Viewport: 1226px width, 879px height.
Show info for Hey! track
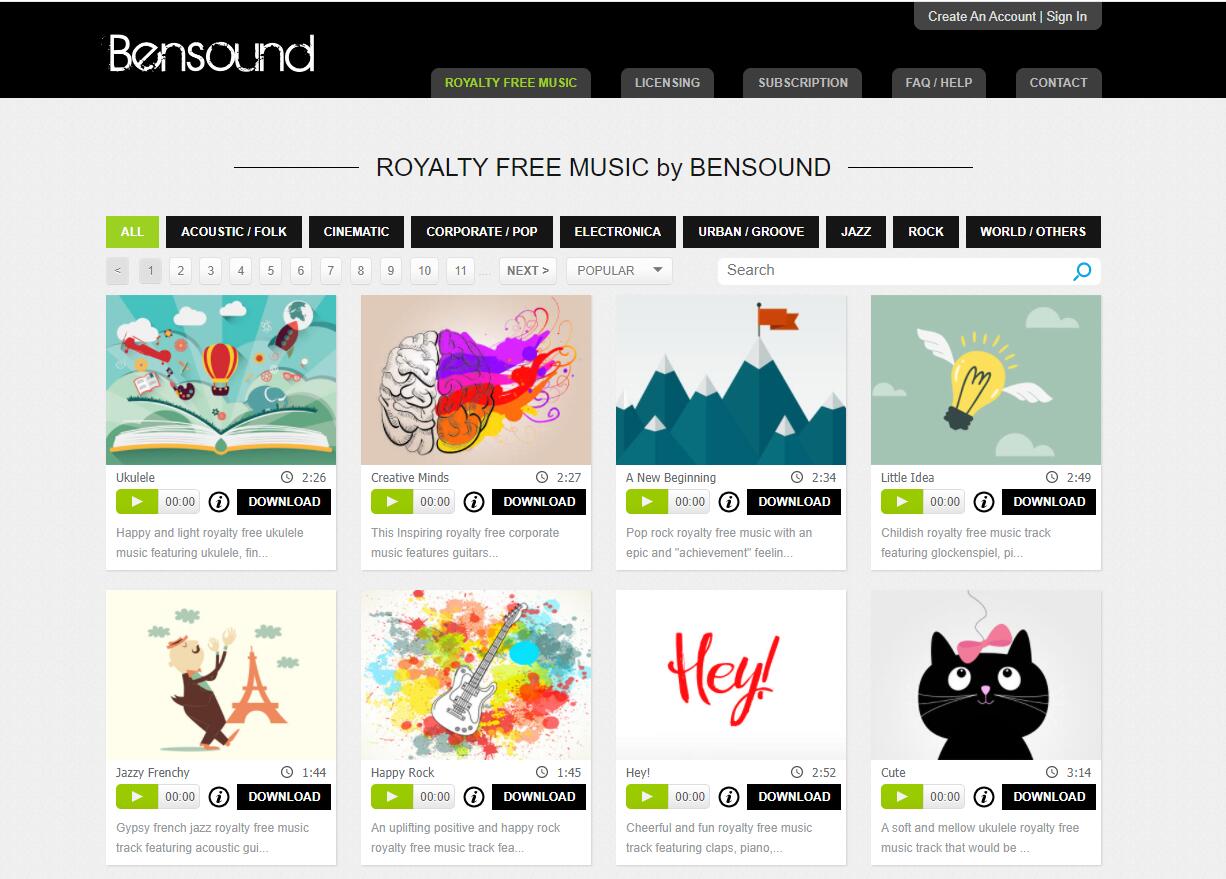[x=729, y=797]
